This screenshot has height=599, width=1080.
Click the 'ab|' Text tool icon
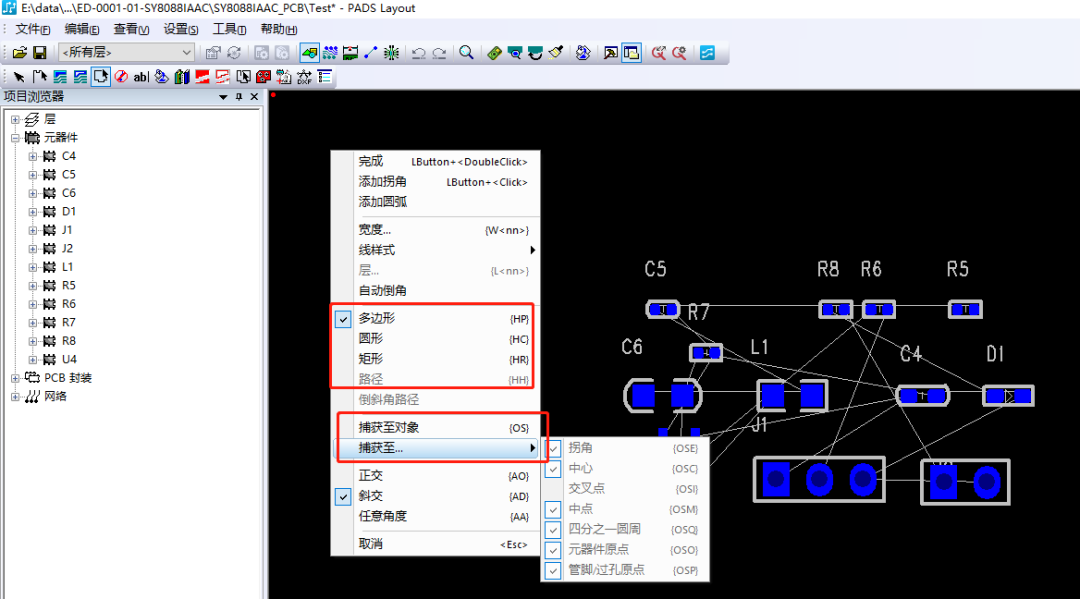tap(140, 77)
